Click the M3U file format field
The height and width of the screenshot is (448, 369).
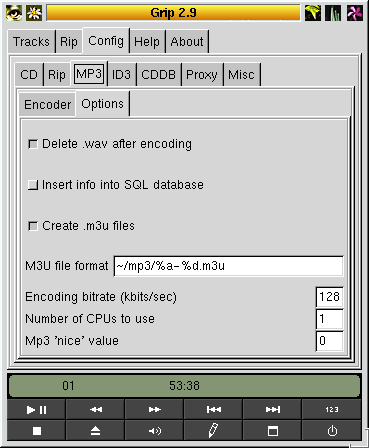point(228,266)
